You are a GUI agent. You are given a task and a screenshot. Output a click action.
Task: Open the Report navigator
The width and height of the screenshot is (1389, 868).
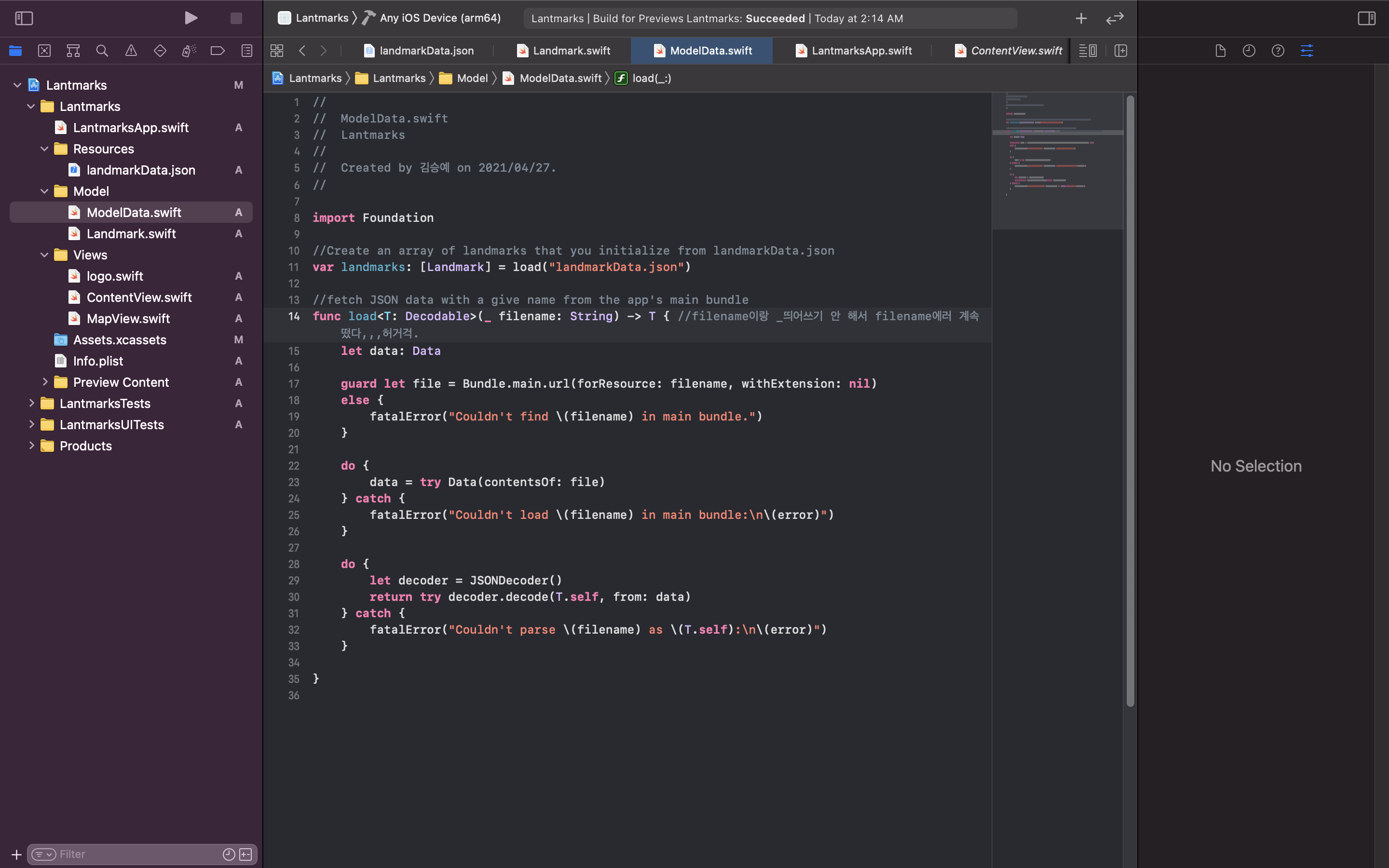pos(247,51)
